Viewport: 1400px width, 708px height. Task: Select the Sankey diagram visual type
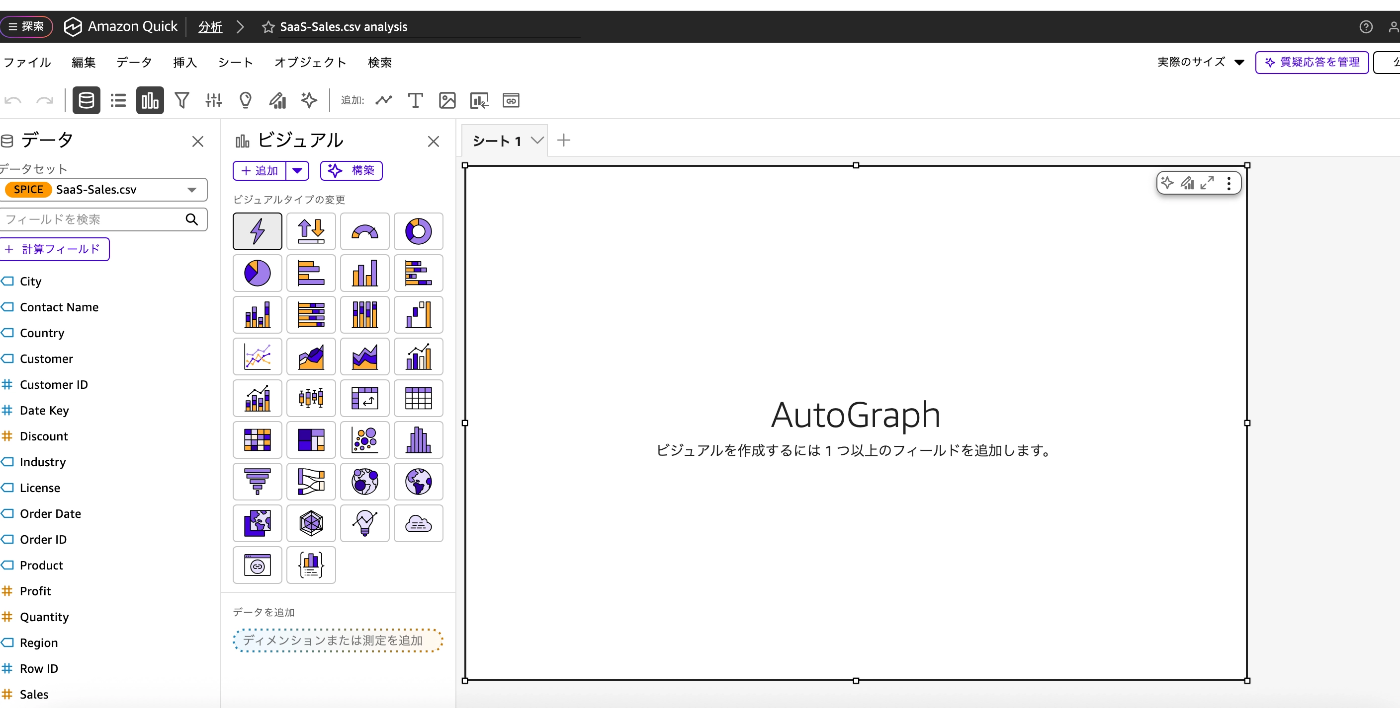click(311, 482)
